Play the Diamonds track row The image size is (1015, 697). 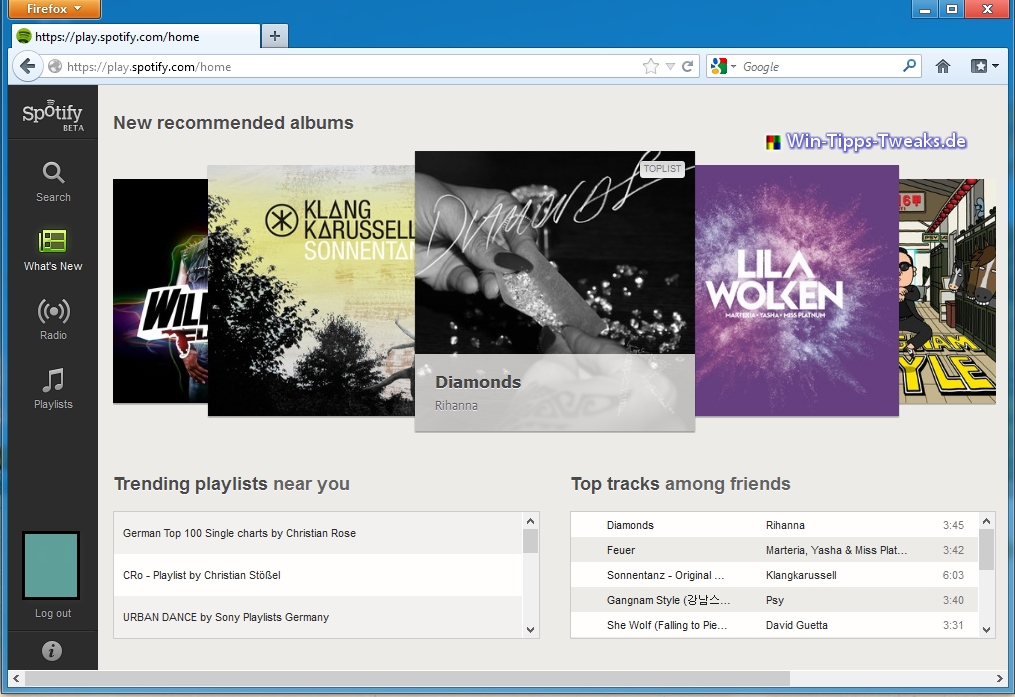pos(774,525)
